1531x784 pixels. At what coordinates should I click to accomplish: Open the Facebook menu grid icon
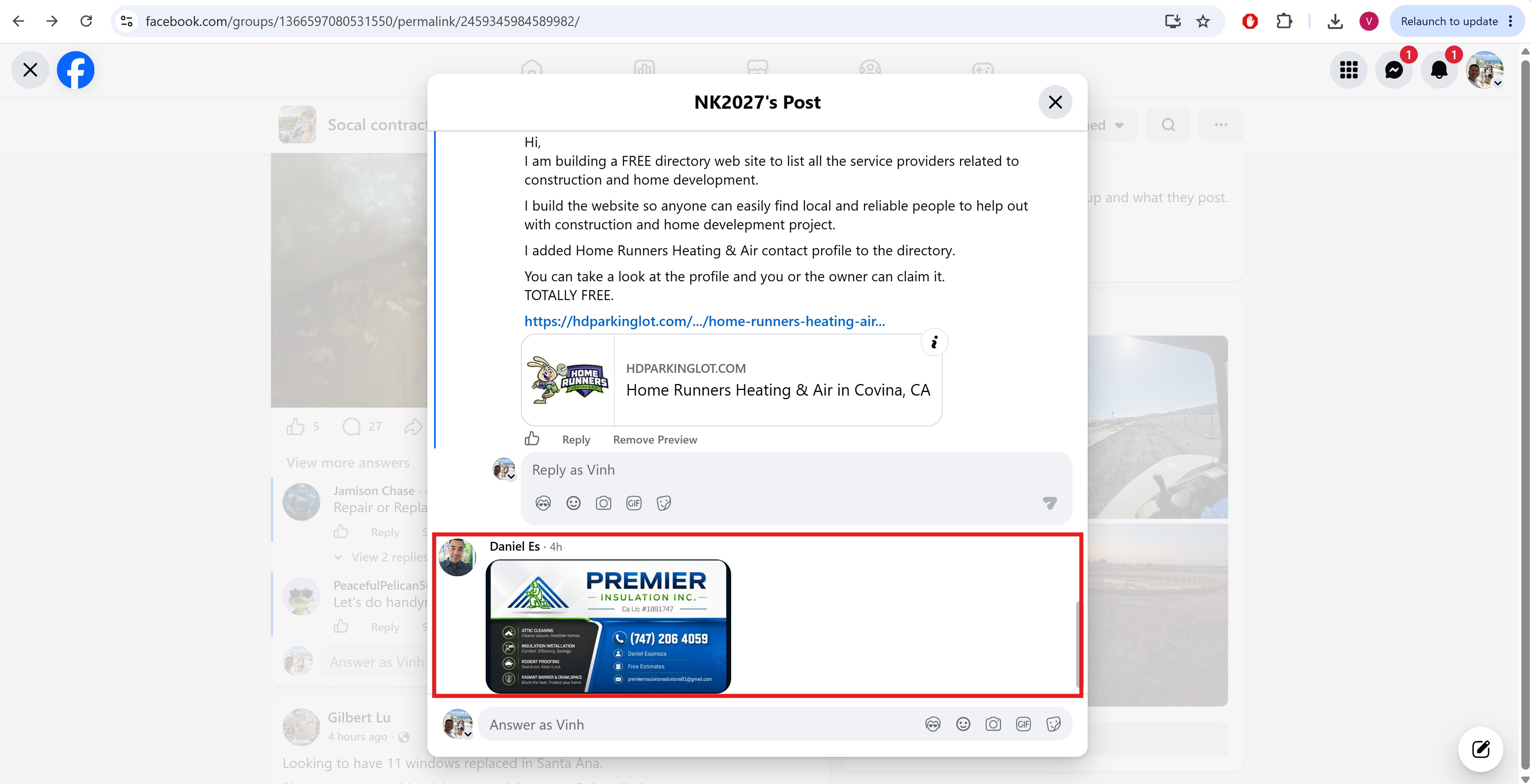pyautogui.click(x=1349, y=70)
